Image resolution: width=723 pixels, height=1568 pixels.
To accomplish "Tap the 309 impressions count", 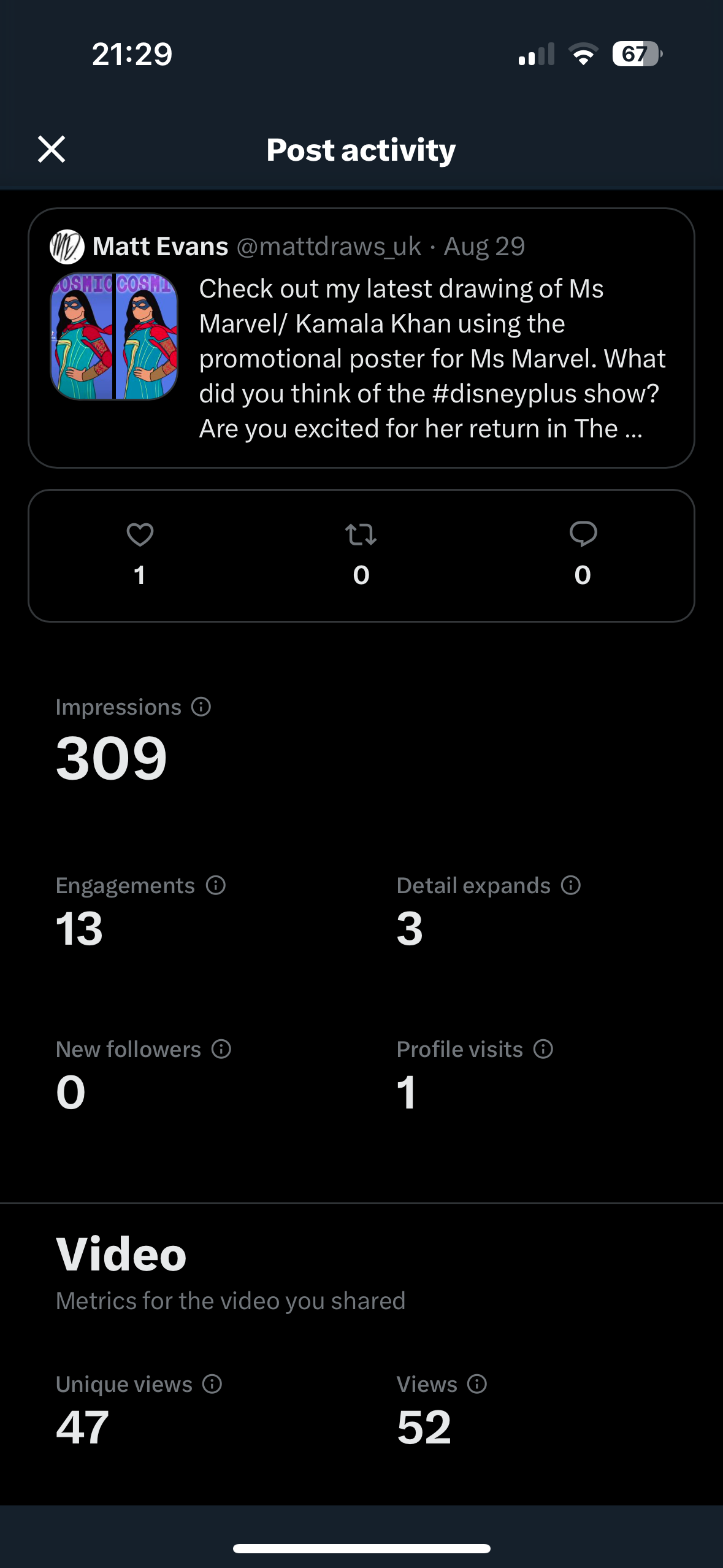I will [x=112, y=758].
